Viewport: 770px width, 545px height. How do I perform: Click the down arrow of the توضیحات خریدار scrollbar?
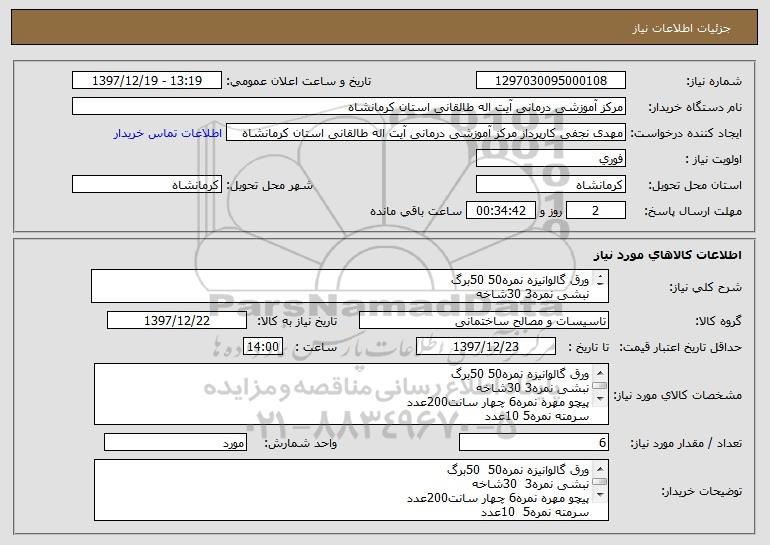click(x=600, y=495)
